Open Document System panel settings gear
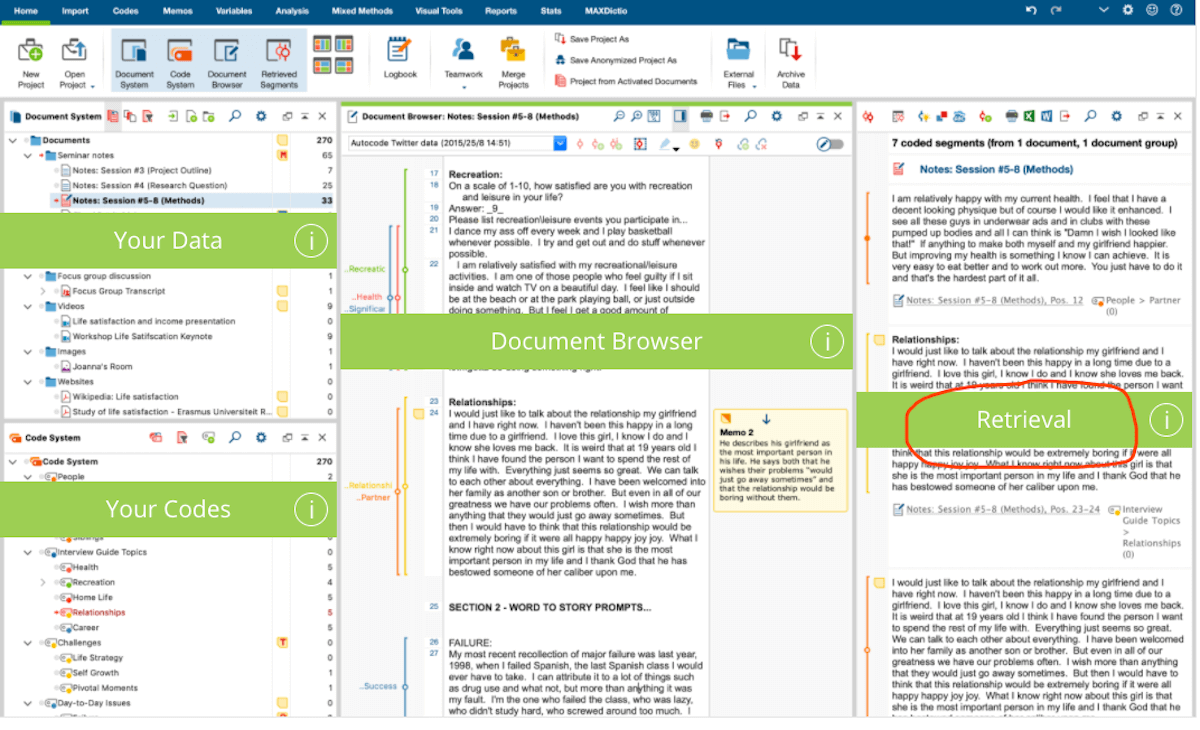This screenshot has height=730, width=1200. coord(261,116)
